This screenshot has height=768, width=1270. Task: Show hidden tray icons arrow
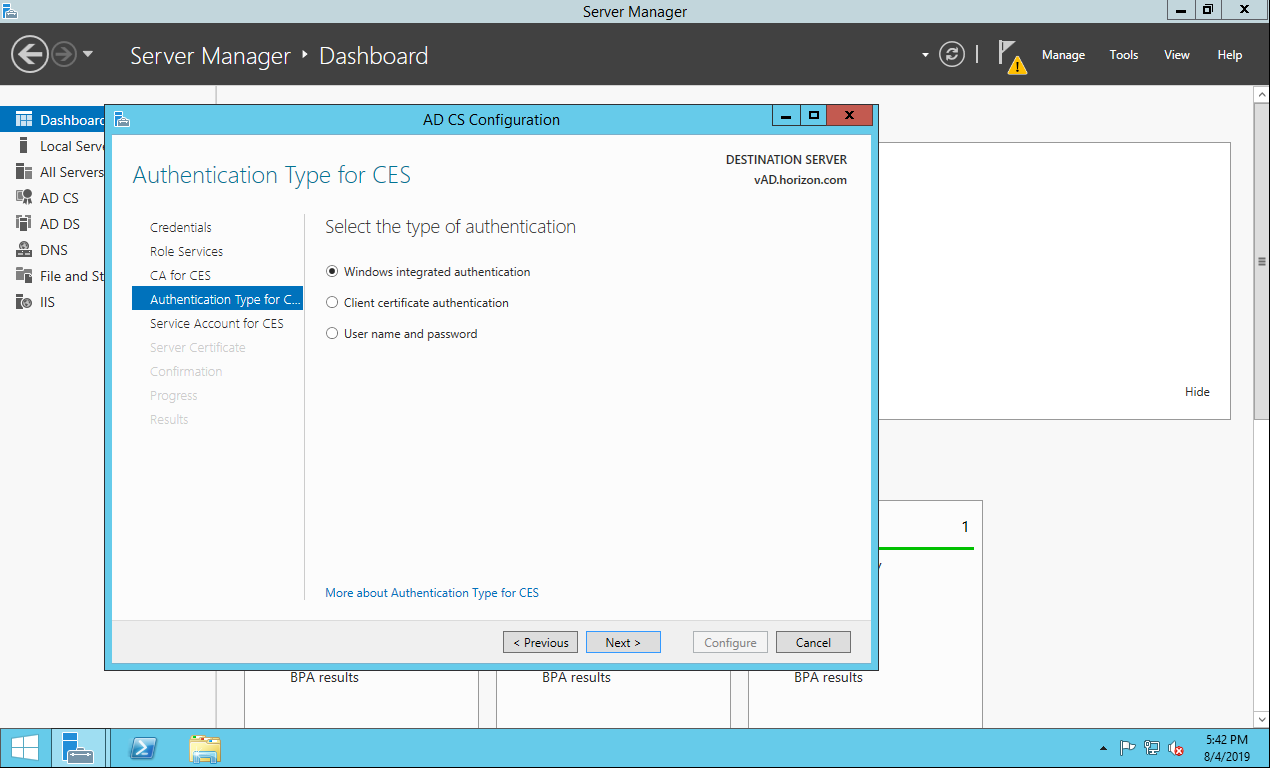pos(1103,748)
